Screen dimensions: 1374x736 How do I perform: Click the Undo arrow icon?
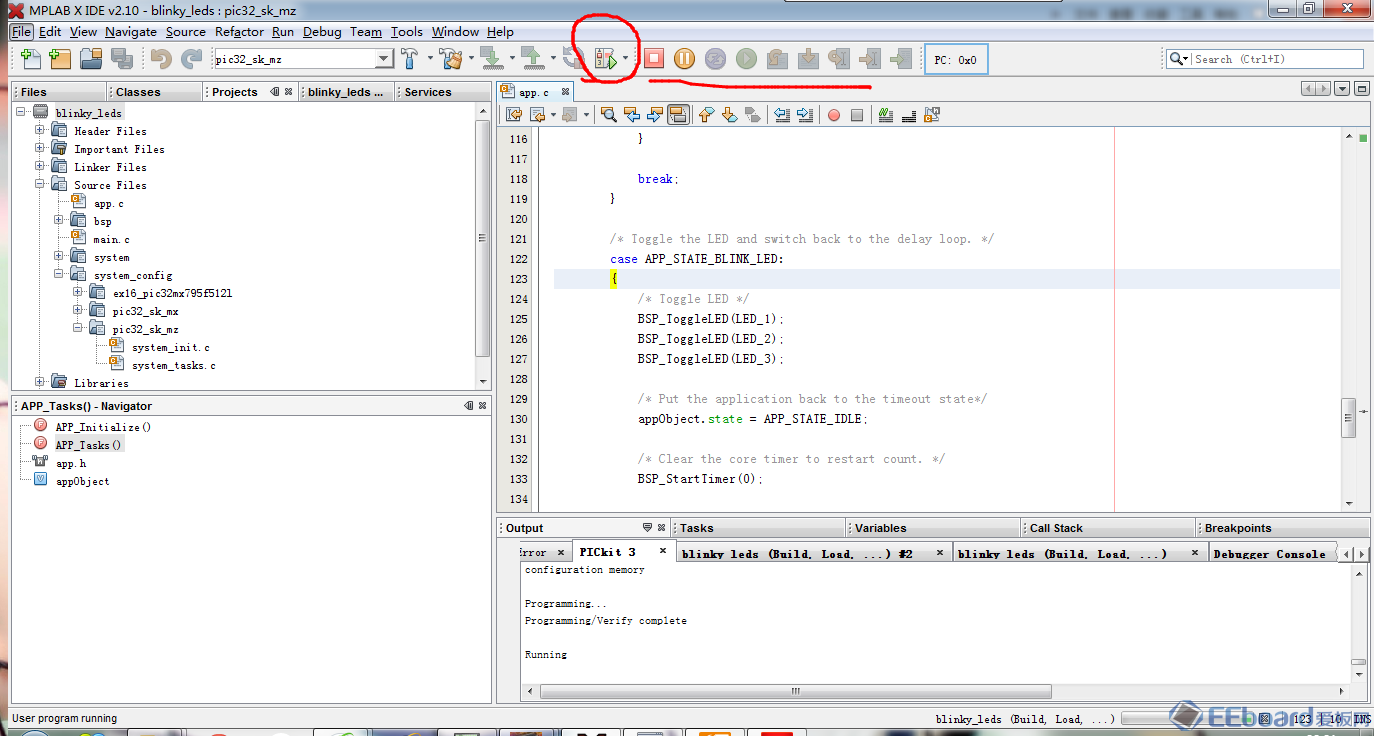(x=161, y=59)
